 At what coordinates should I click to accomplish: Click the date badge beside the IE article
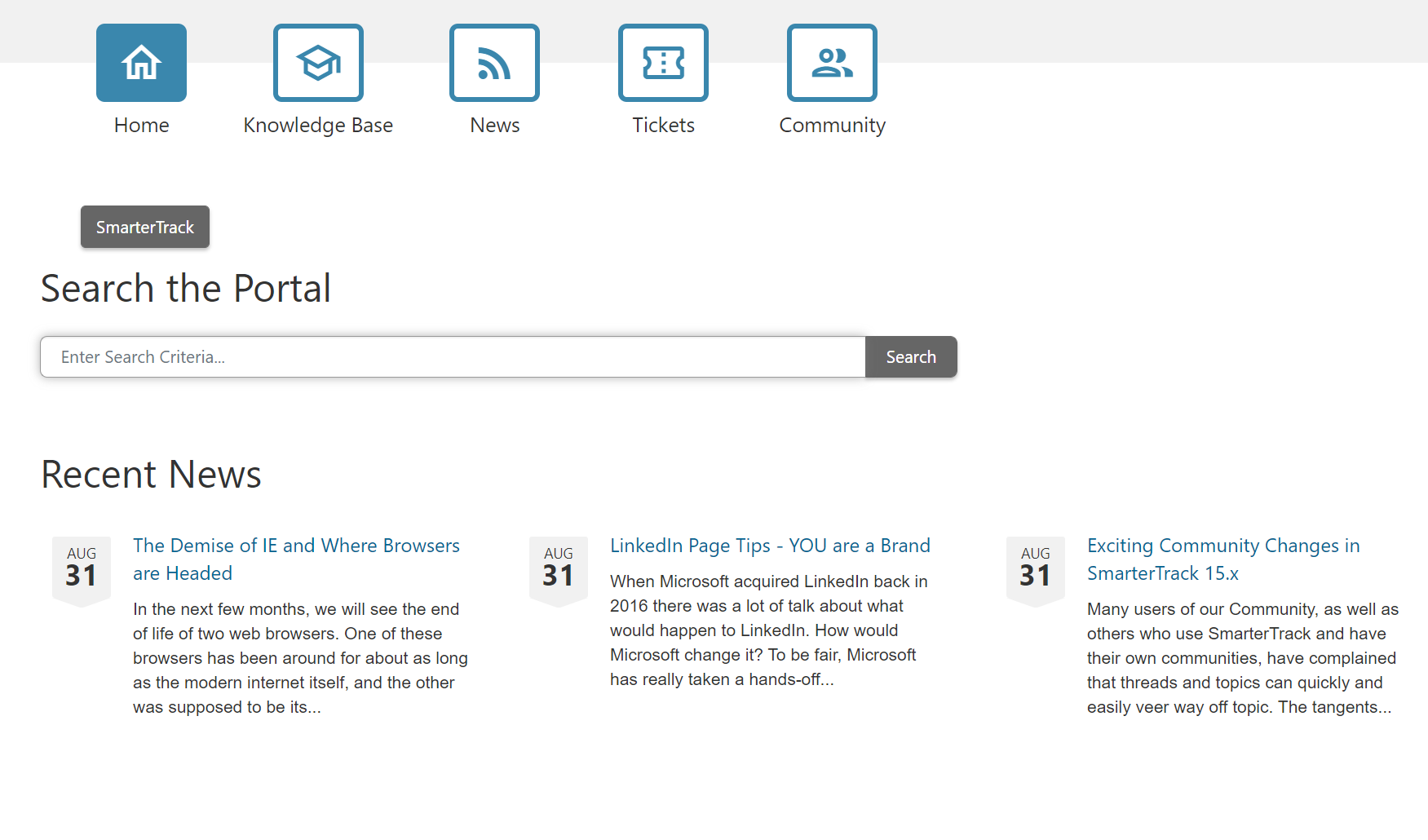[x=82, y=568]
